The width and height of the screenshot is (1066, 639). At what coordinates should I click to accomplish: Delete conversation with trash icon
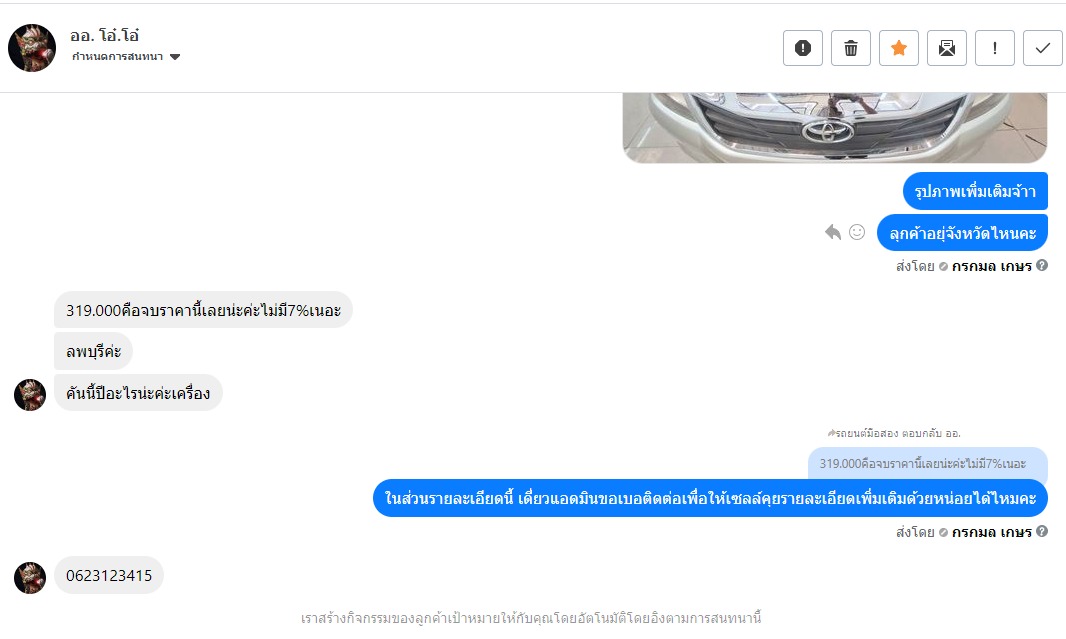pyautogui.click(x=850, y=48)
